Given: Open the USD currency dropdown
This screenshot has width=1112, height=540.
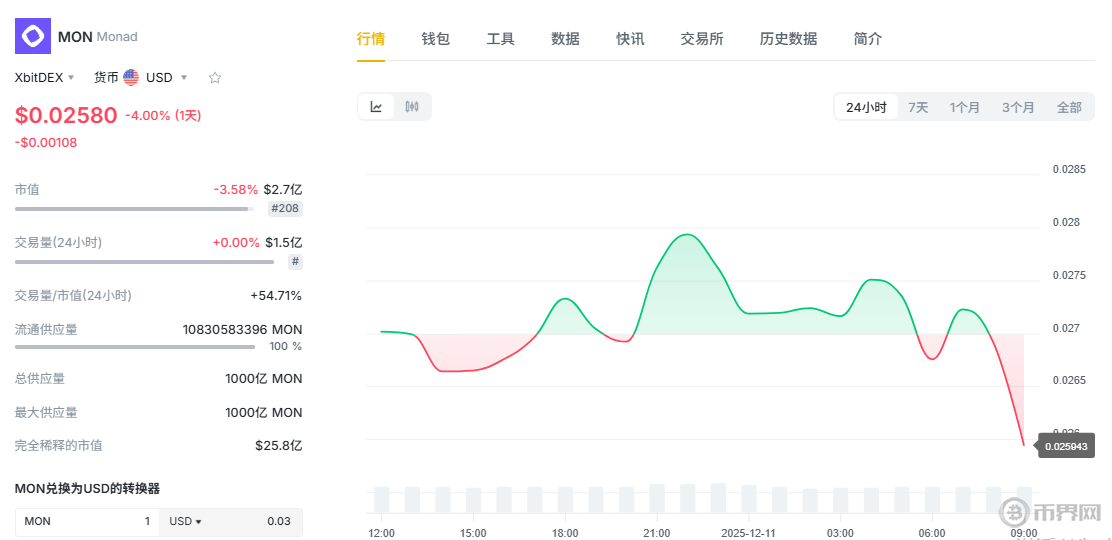Looking at the screenshot, I should 166,77.
